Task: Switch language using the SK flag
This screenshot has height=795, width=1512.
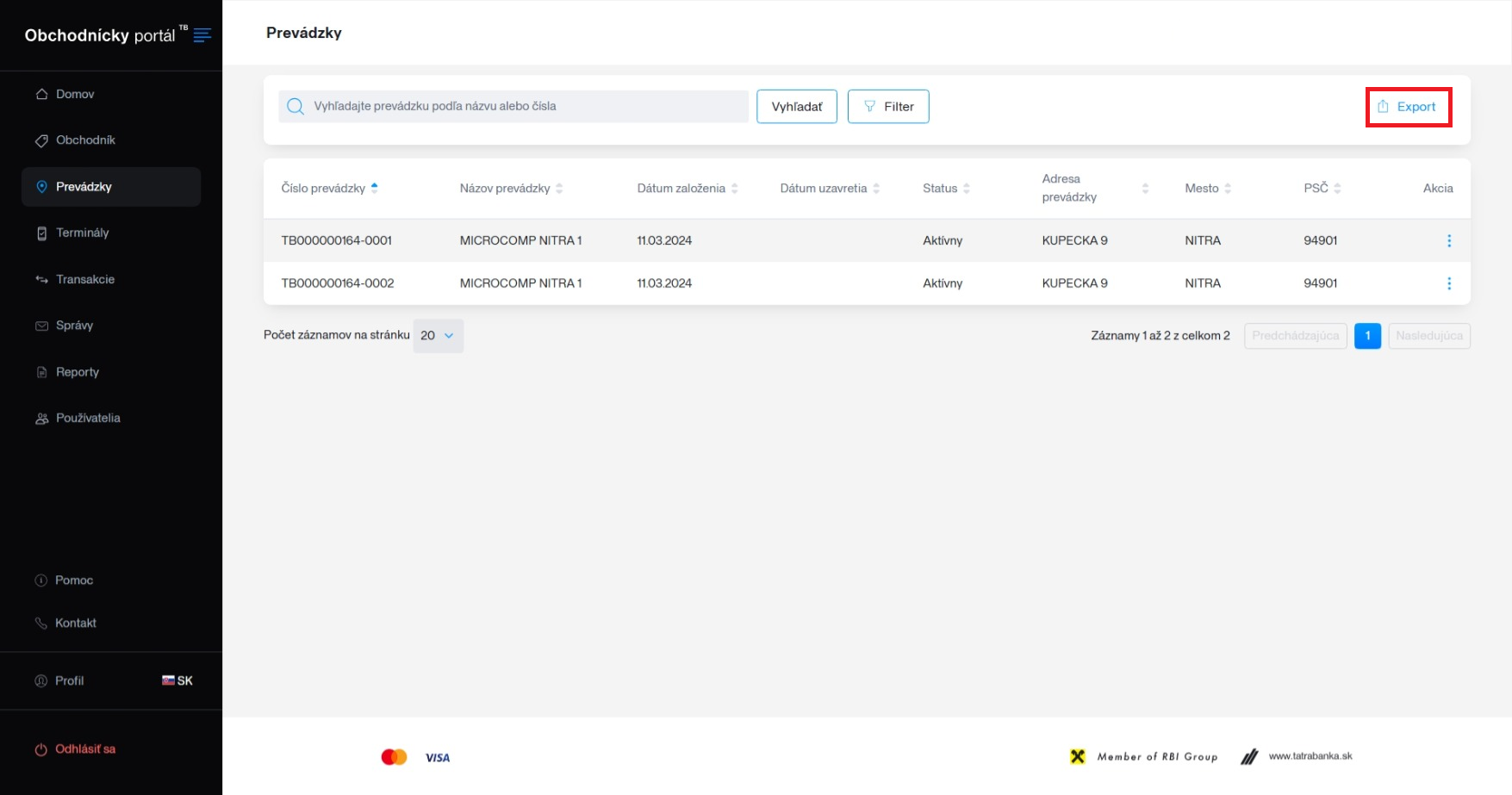Action: [177, 680]
